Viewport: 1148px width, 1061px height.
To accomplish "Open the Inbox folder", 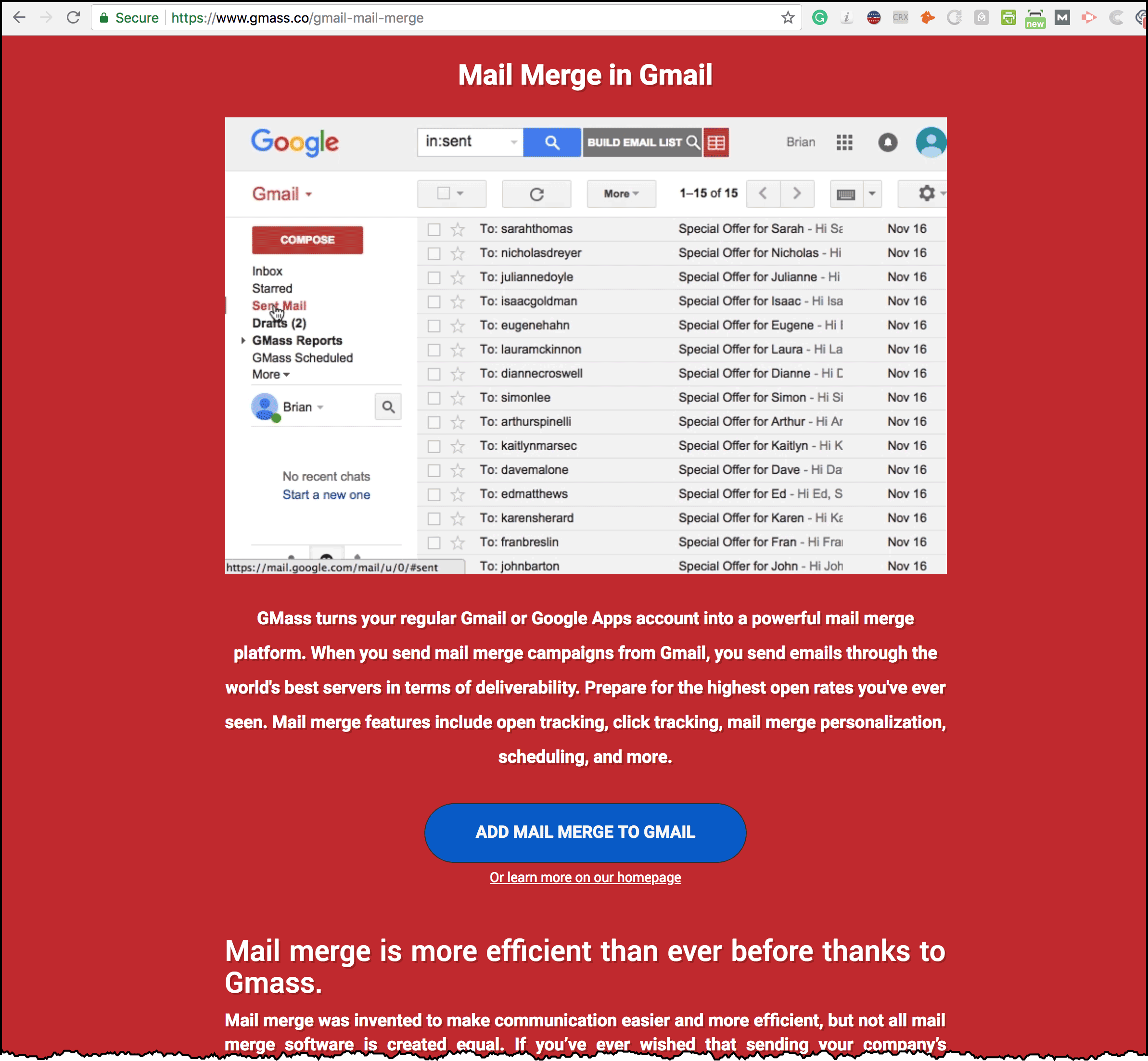I will [x=268, y=272].
